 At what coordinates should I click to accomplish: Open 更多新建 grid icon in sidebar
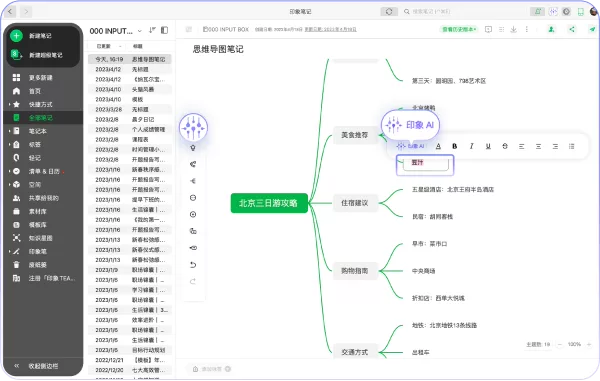pyautogui.click(x=16, y=78)
